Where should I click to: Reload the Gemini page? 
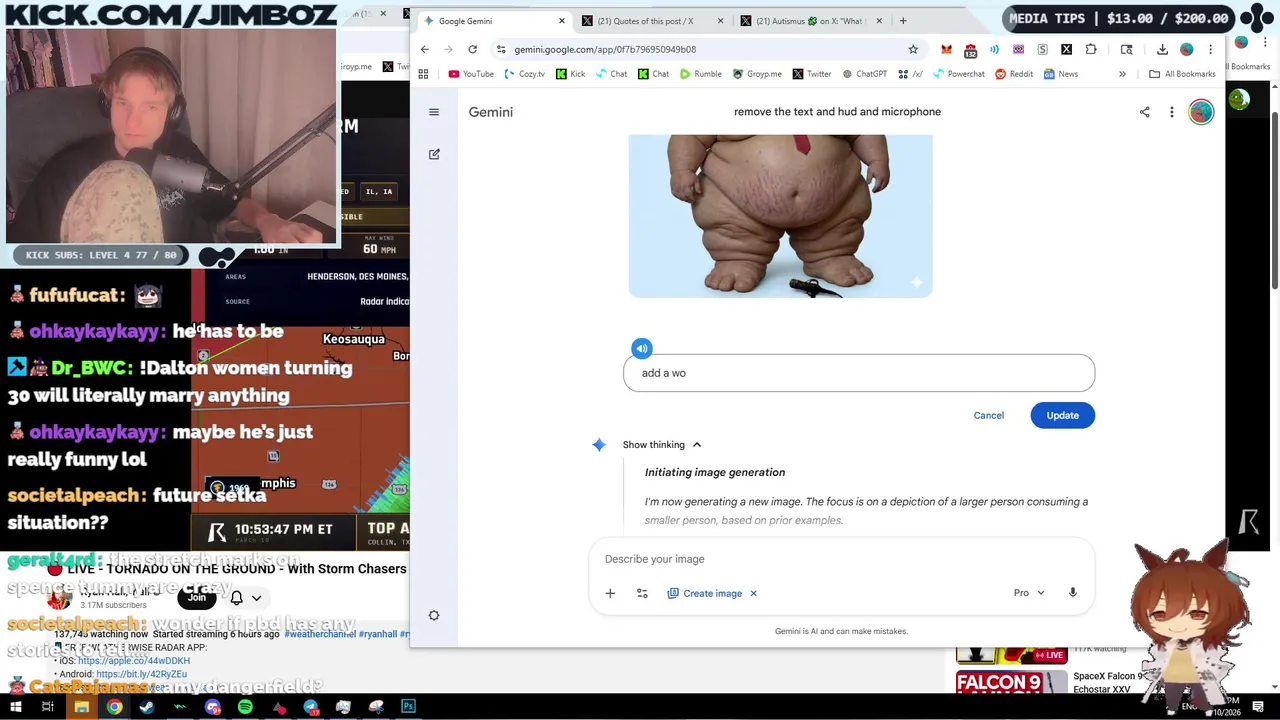tap(473, 49)
